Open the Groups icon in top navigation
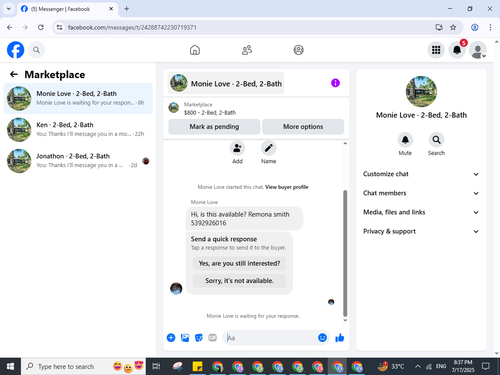 coord(298,50)
